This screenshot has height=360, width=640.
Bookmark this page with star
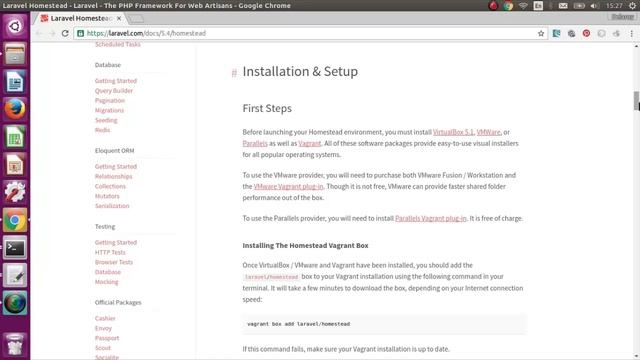[x=541, y=33]
